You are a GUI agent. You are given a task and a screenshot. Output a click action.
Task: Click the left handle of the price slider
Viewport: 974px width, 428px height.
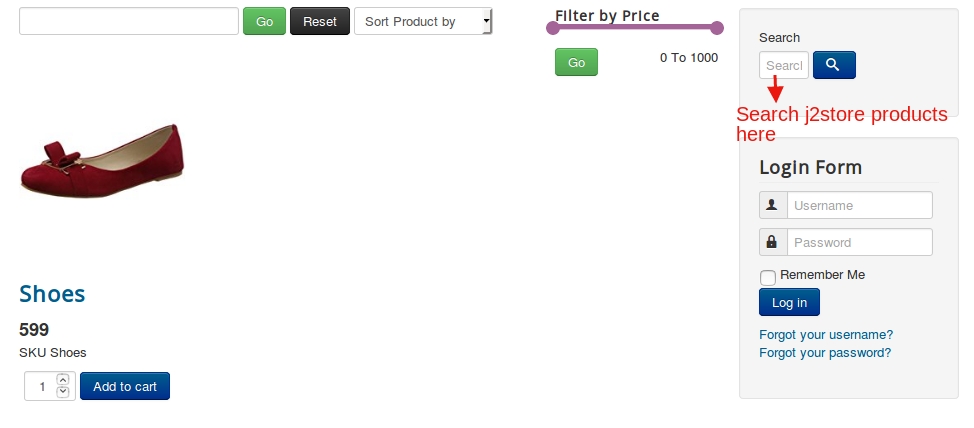pos(553,27)
